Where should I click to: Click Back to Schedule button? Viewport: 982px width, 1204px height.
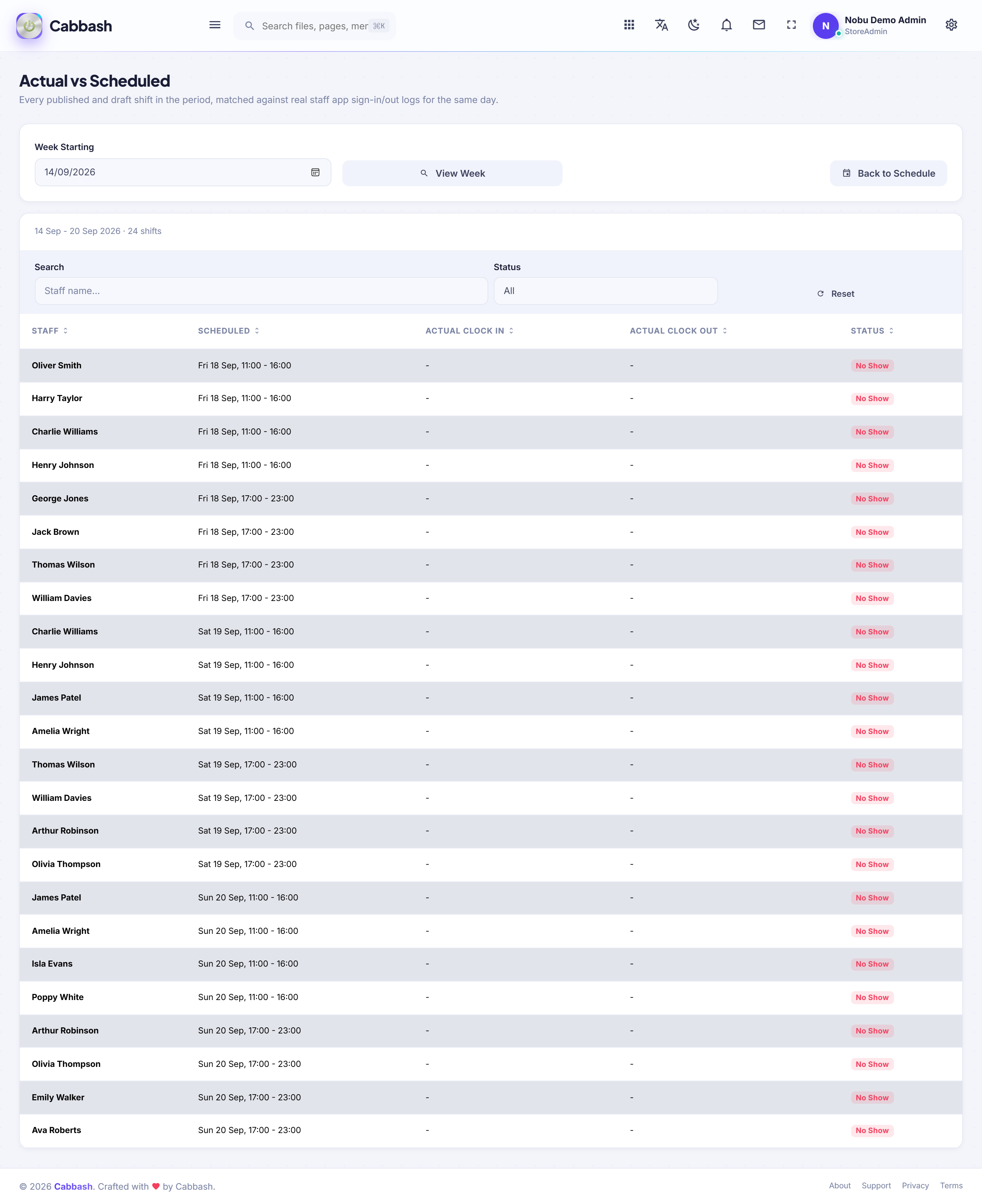click(888, 173)
